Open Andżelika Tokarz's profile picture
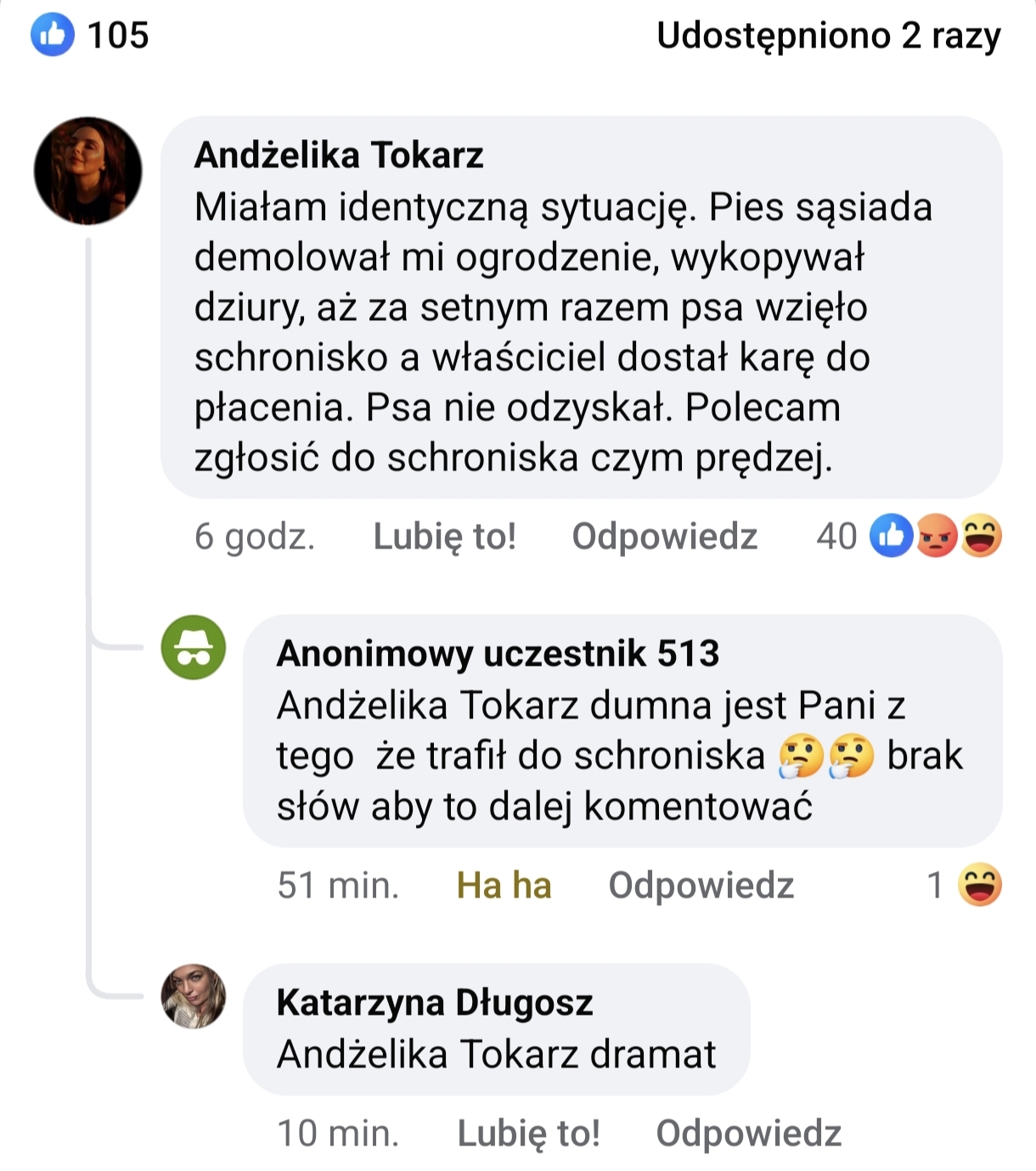1036x1171 pixels. point(87,171)
